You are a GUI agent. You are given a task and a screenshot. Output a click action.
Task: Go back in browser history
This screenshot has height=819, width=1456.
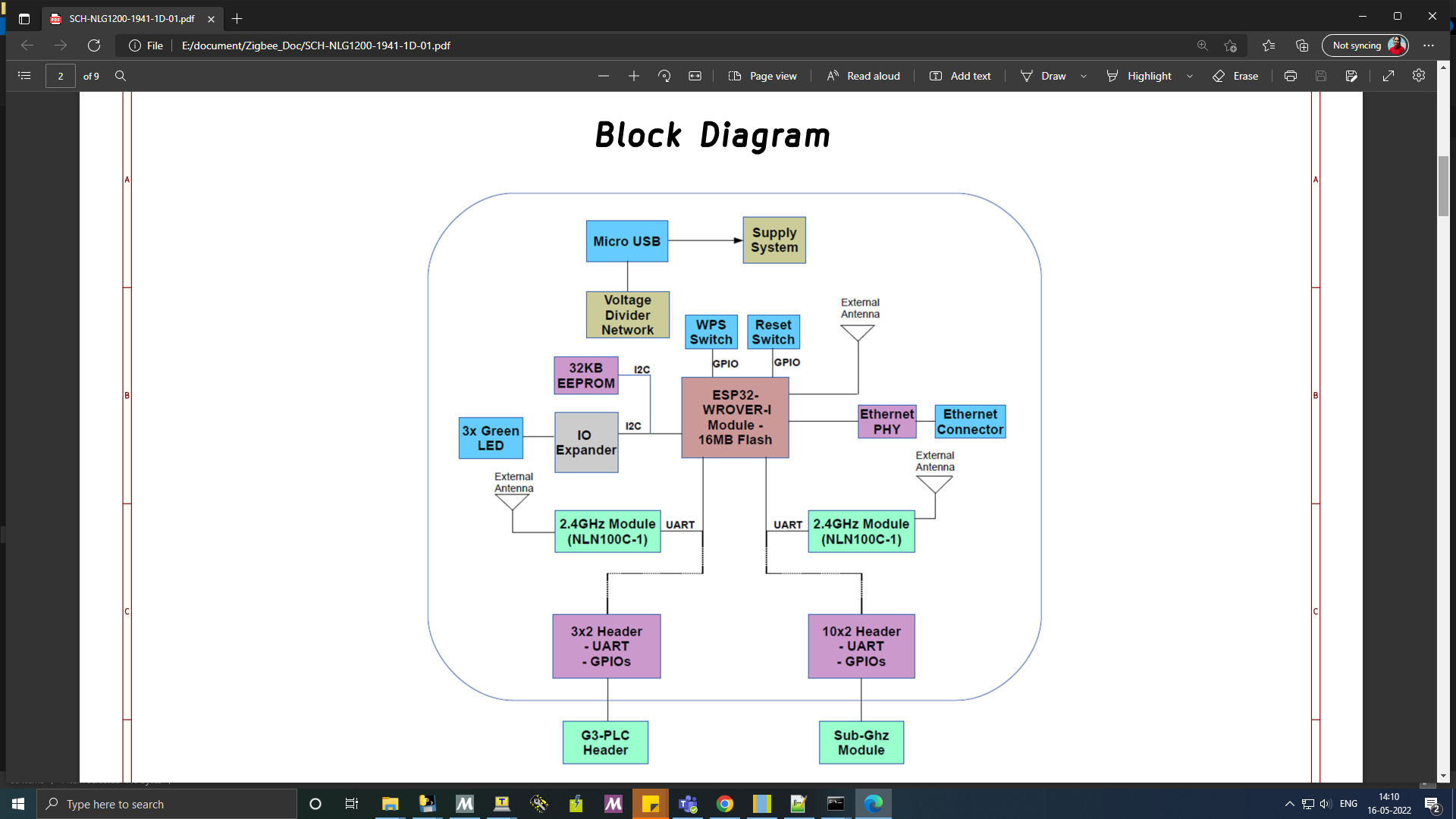tap(27, 45)
